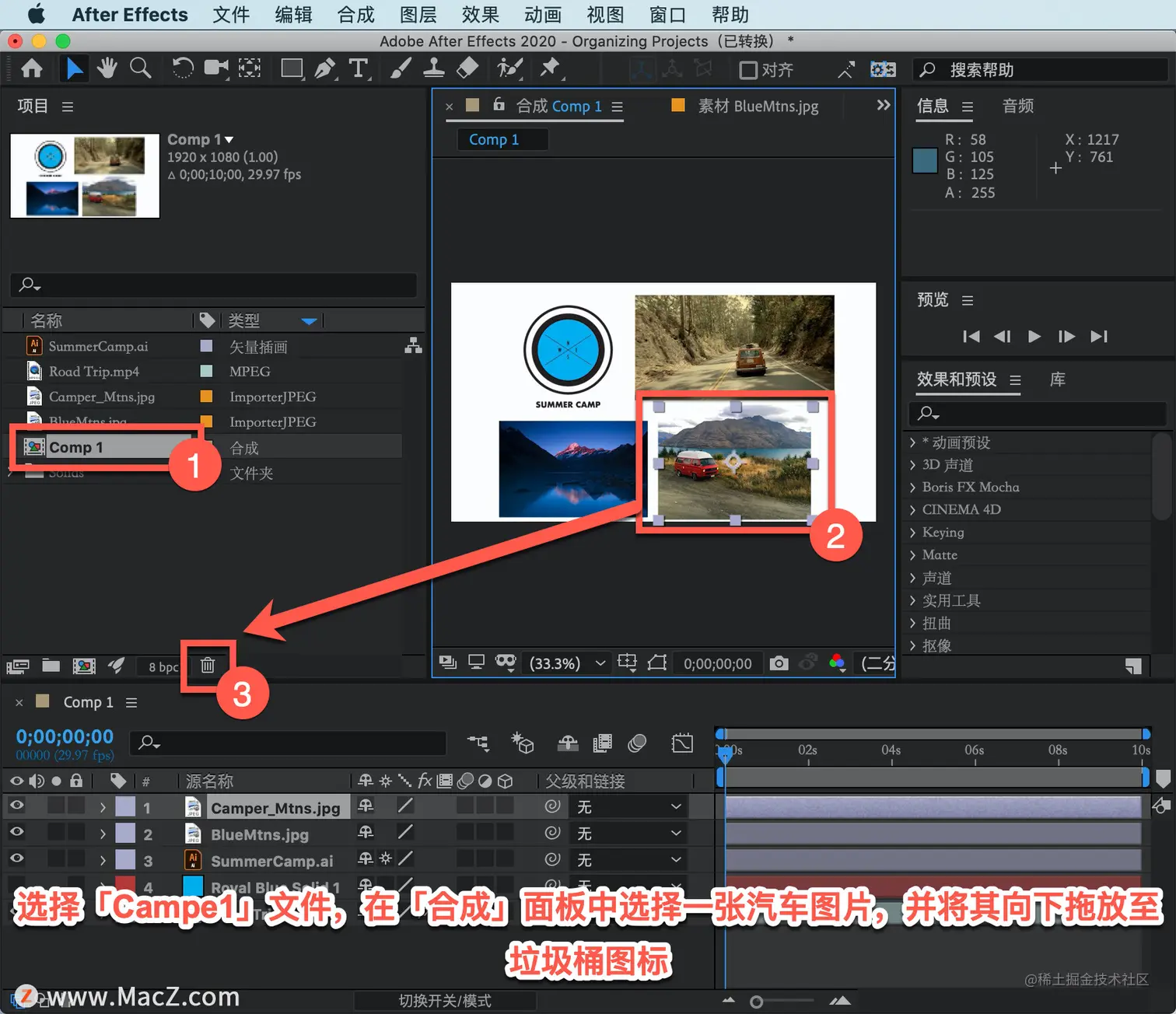1176x1014 pixels.
Task: Expand the Keying effects category
Action: point(913,533)
